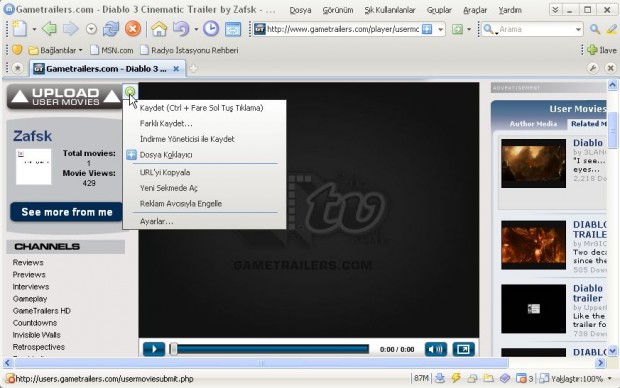
Task: Open the Dosya menu
Action: coord(300,10)
